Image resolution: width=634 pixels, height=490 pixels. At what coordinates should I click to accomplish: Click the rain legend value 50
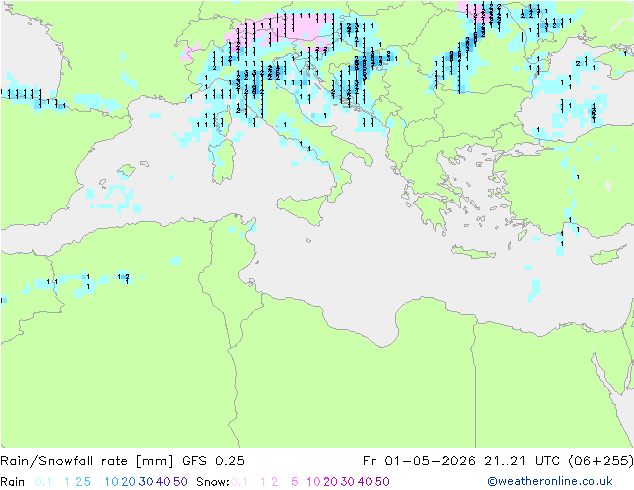[x=180, y=482]
